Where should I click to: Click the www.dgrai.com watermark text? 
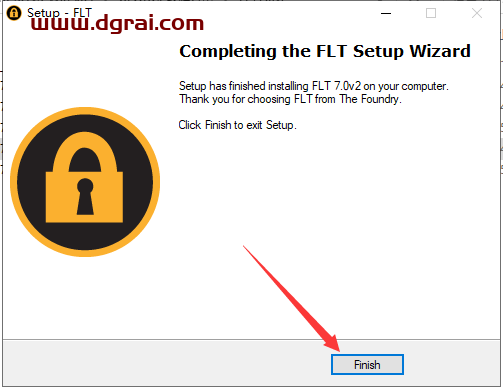coord(117,24)
